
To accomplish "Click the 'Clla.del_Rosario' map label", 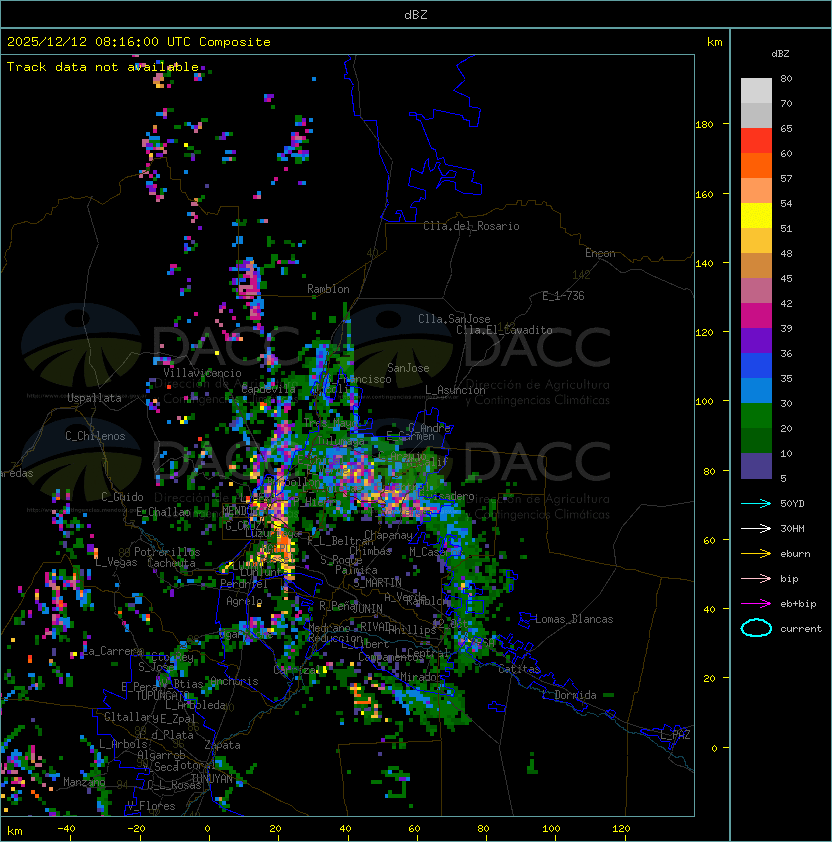I will click(471, 226).
